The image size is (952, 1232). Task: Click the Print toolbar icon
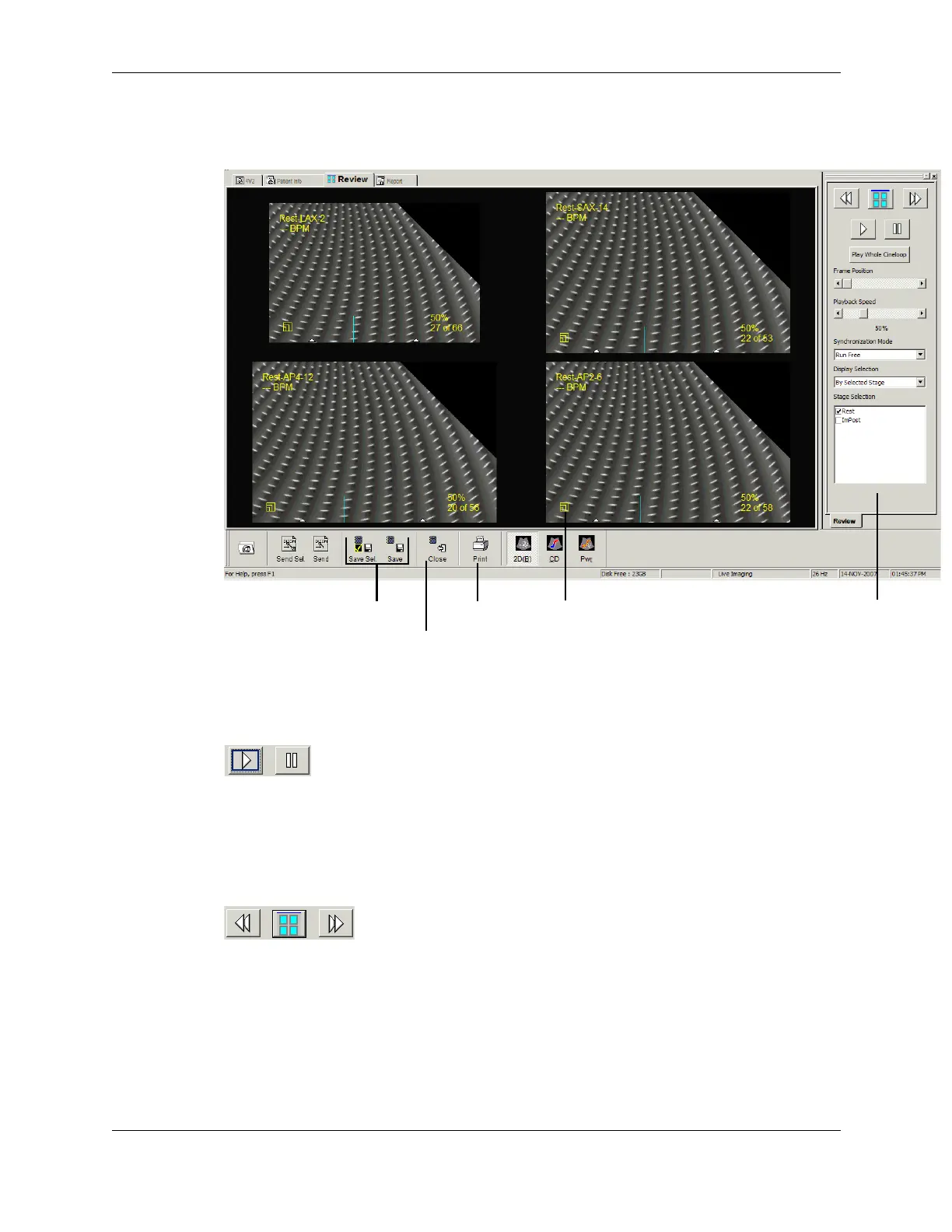(480, 548)
